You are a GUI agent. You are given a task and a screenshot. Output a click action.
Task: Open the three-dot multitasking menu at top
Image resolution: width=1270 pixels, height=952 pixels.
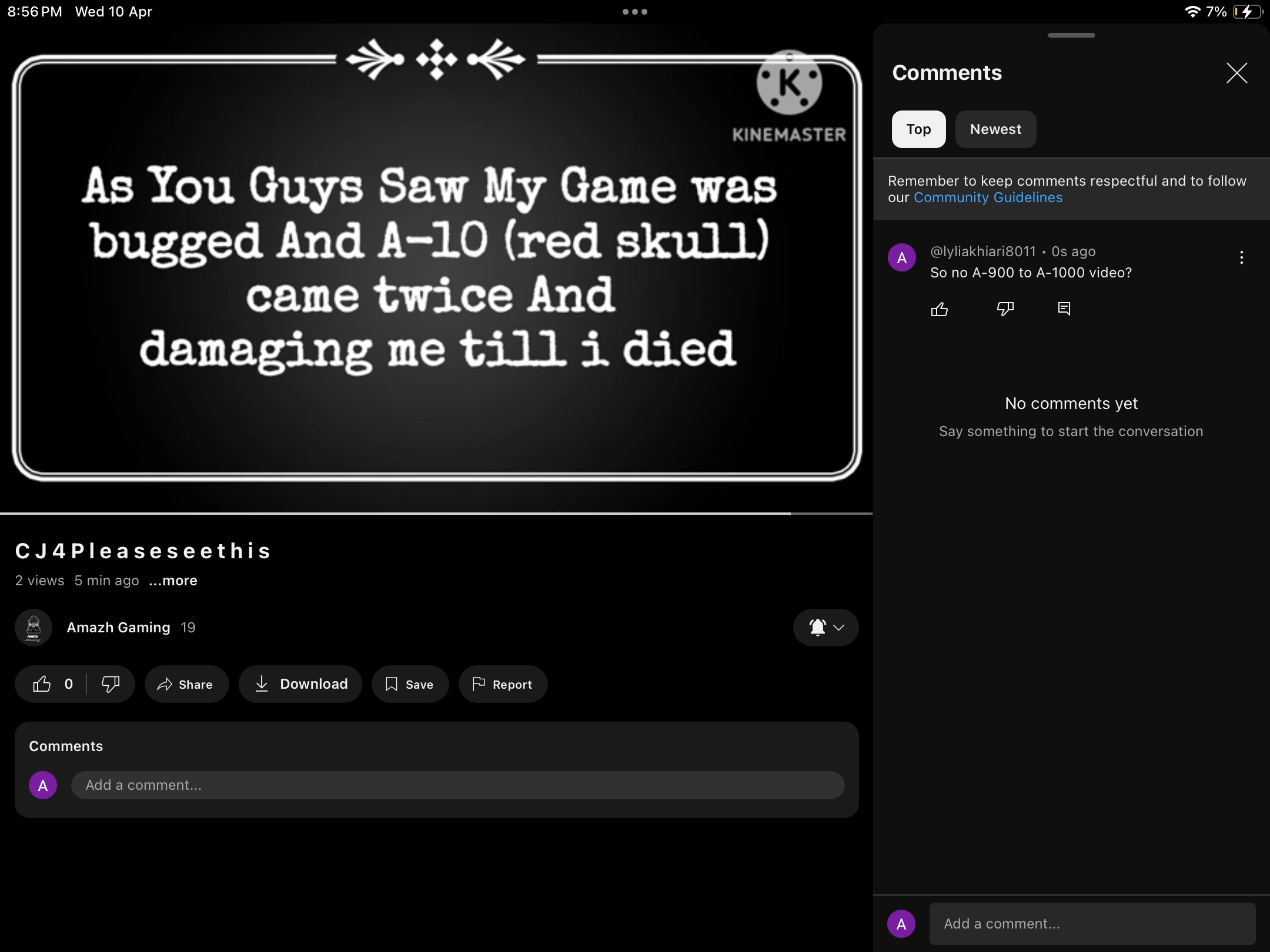pyautogui.click(x=634, y=12)
